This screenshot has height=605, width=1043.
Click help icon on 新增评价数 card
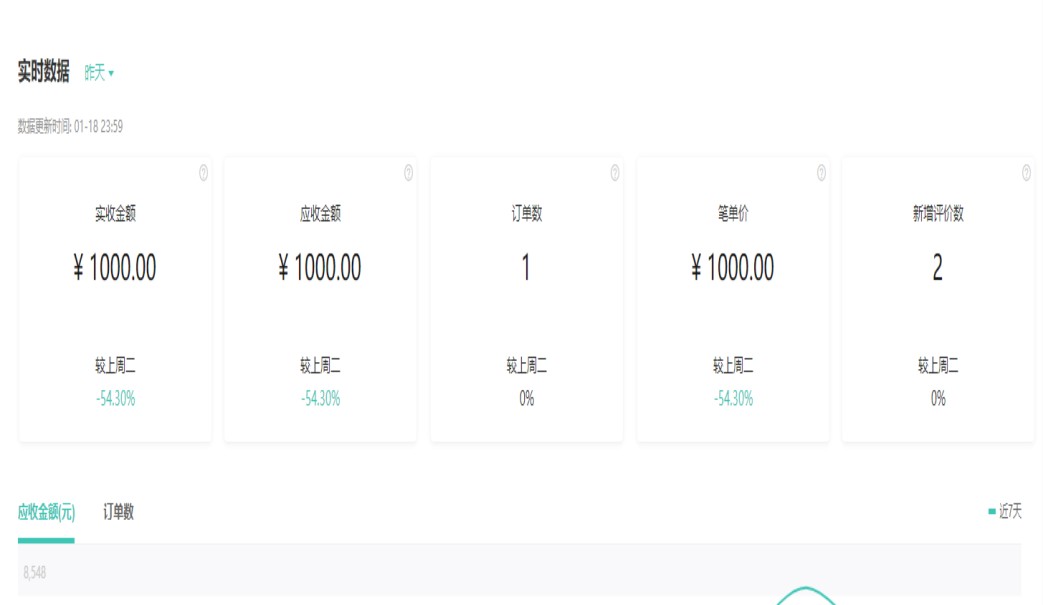coord(1026,173)
